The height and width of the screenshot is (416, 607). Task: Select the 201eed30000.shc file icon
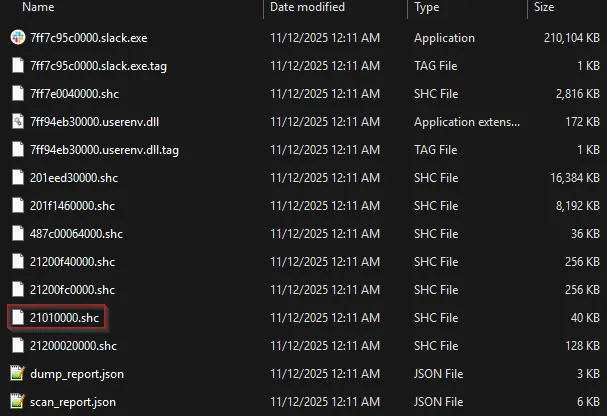(x=17, y=177)
